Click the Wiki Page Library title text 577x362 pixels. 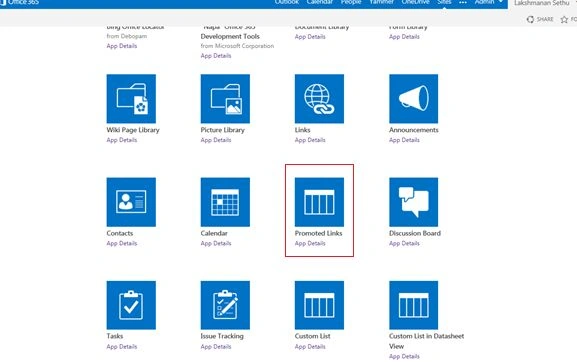coord(133,130)
